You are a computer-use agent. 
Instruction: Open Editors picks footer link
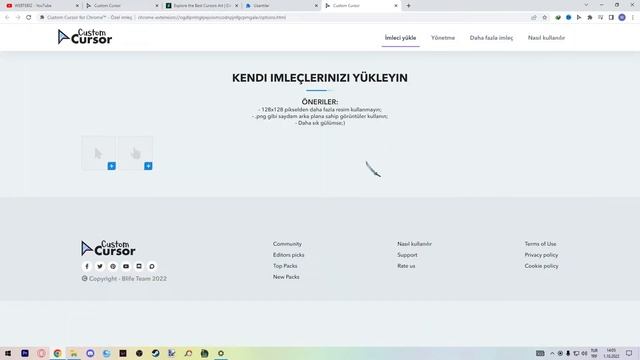289,255
